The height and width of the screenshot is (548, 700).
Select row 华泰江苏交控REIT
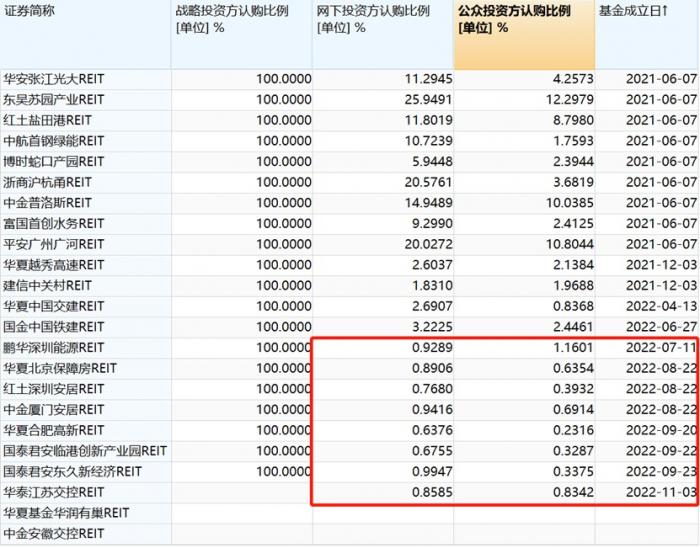click(x=350, y=493)
